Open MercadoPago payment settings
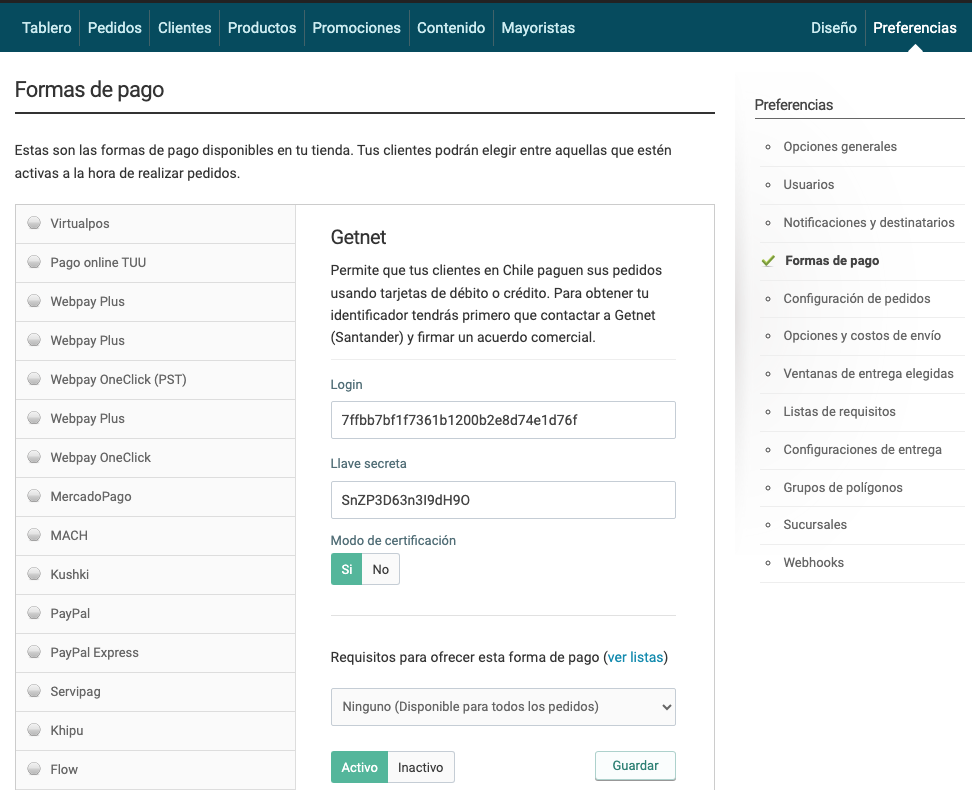 click(156, 497)
